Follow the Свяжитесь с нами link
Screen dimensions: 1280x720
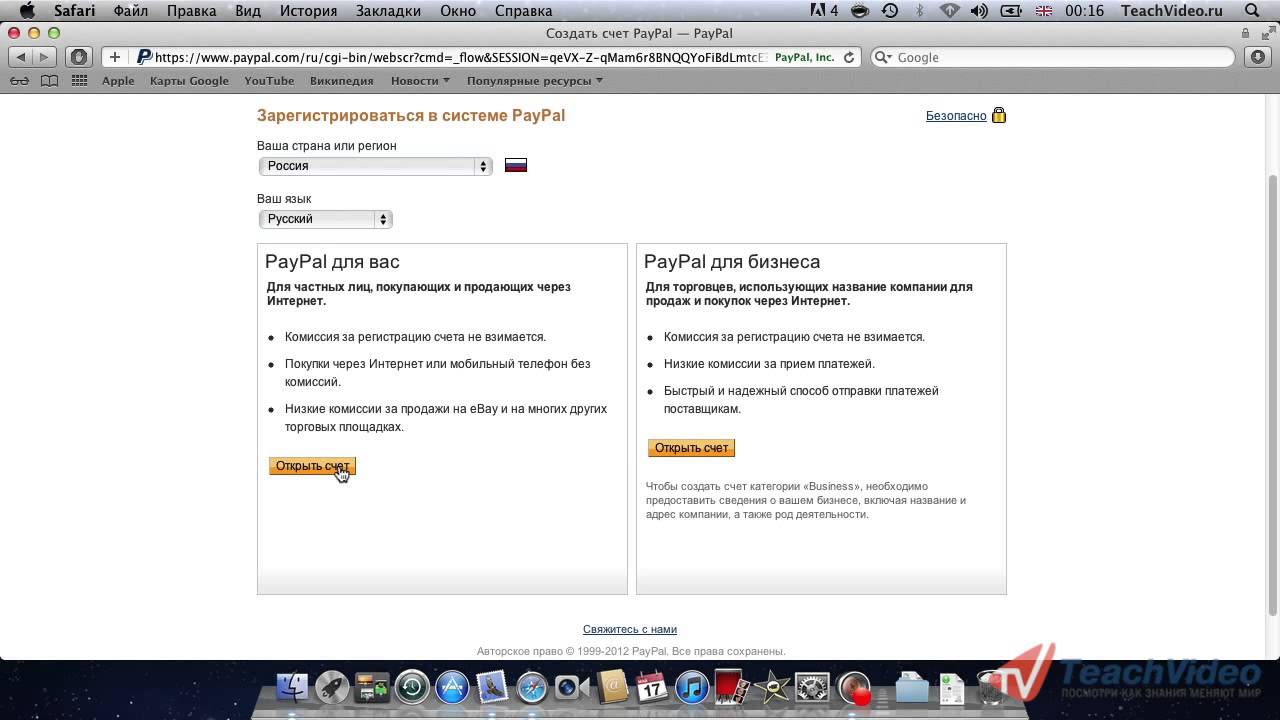(x=630, y=629)
